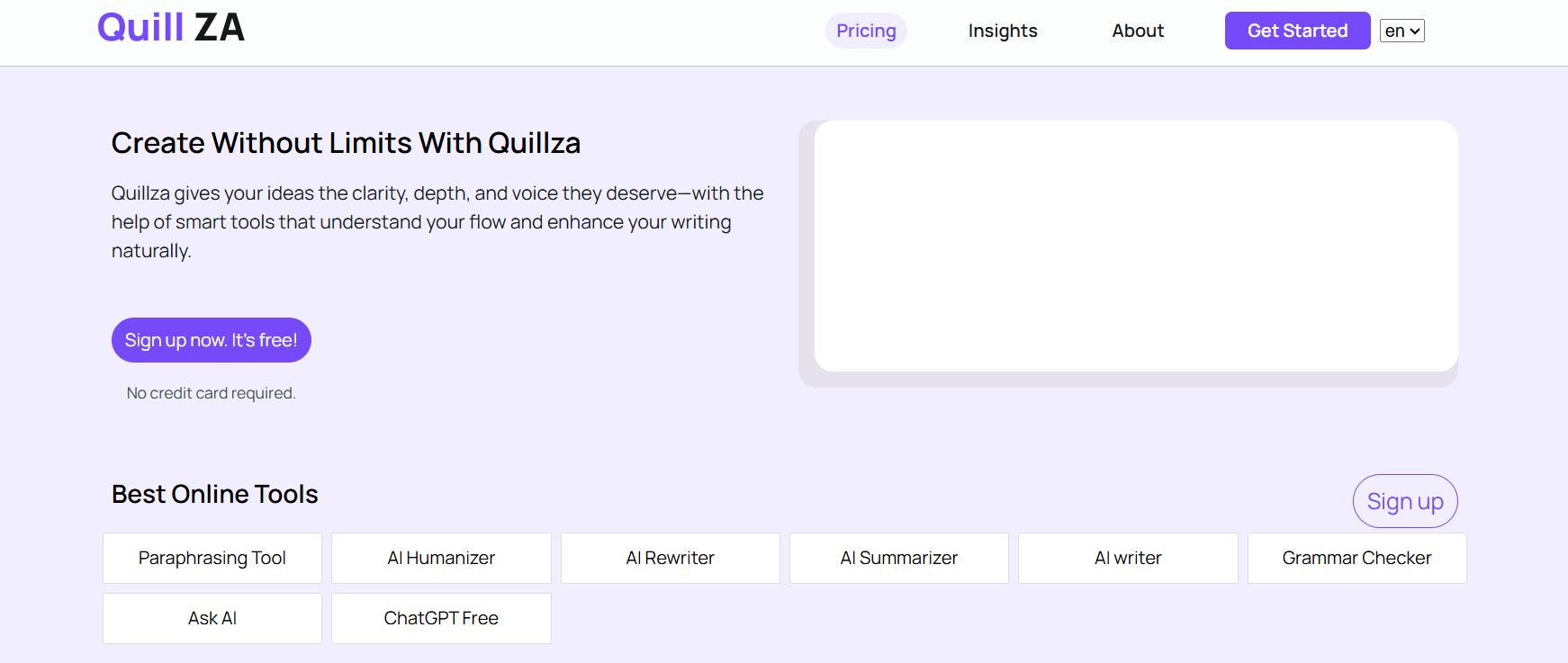Expand the en language dropdown

(1401, 31)
